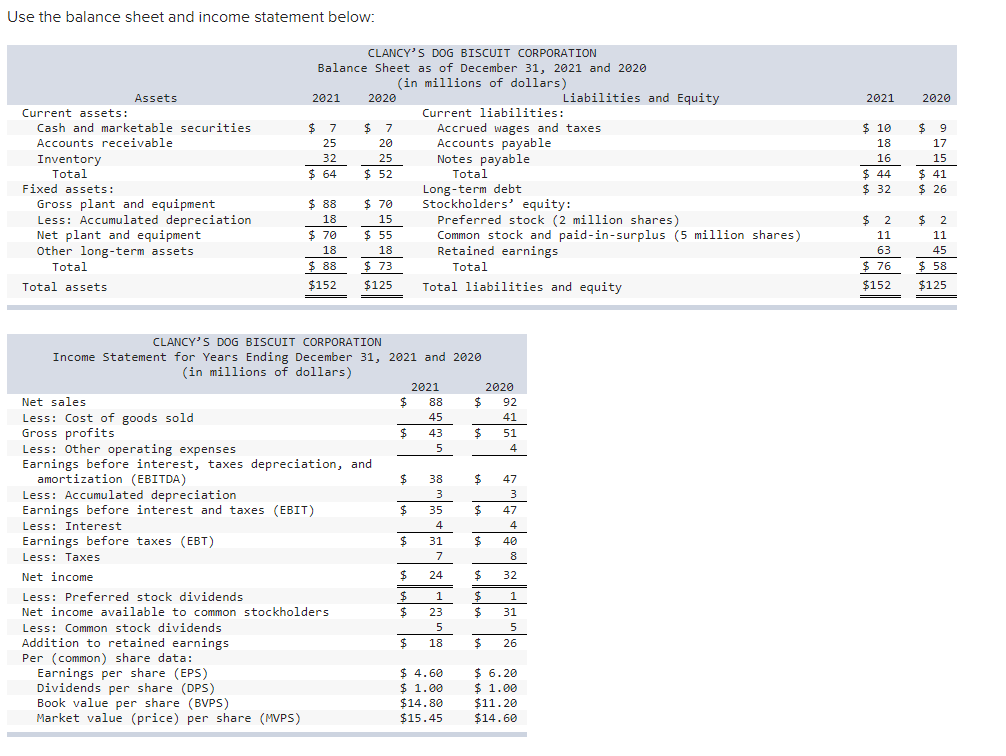The height and width of the screenshot is (756, 1006).
Task: Click the 'Less: Taxes' label
Action: [61, 557]
